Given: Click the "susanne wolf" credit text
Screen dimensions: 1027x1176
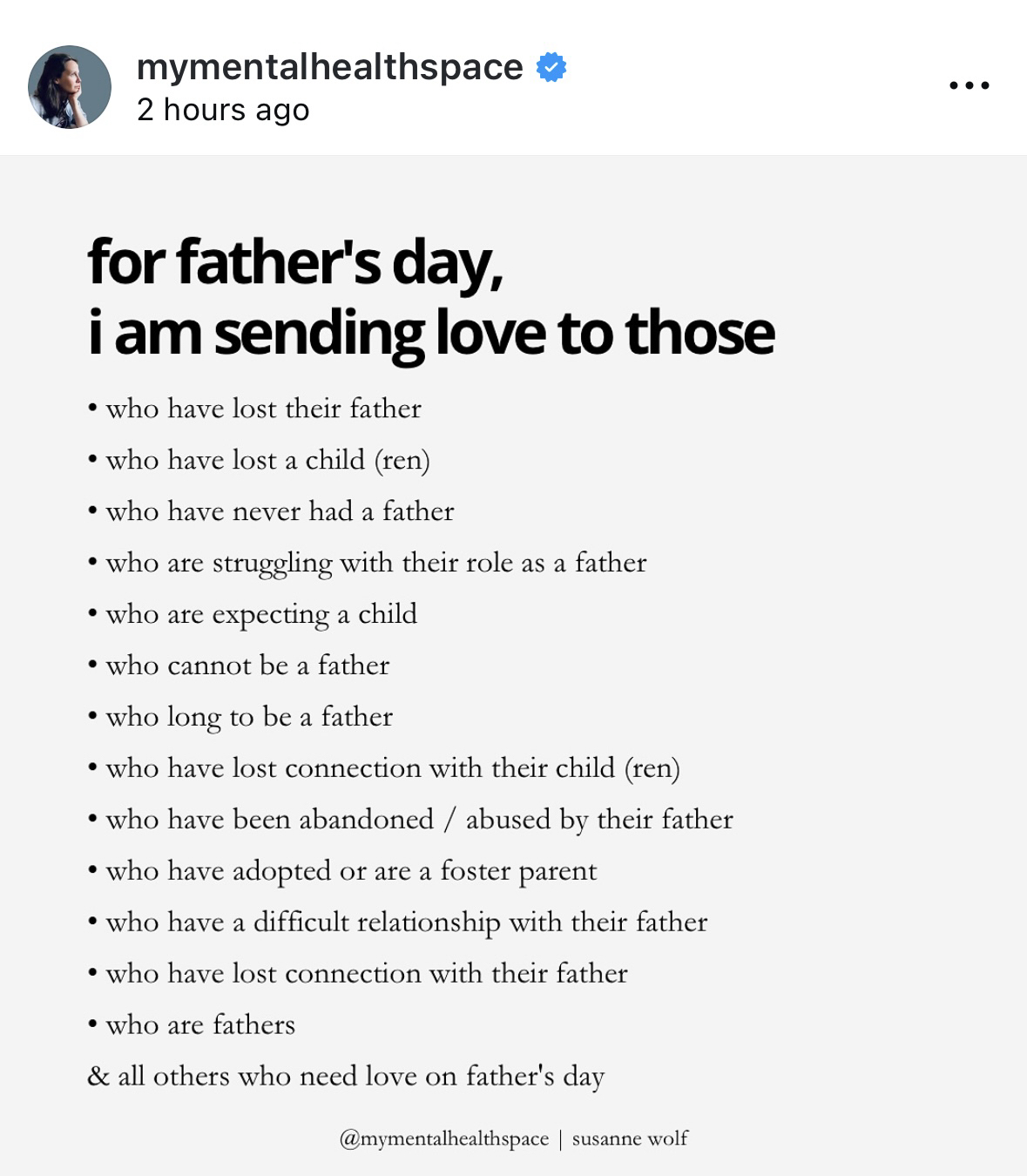Looking at the screenshot, I should pyautogui.click(x=630, y=1139).
